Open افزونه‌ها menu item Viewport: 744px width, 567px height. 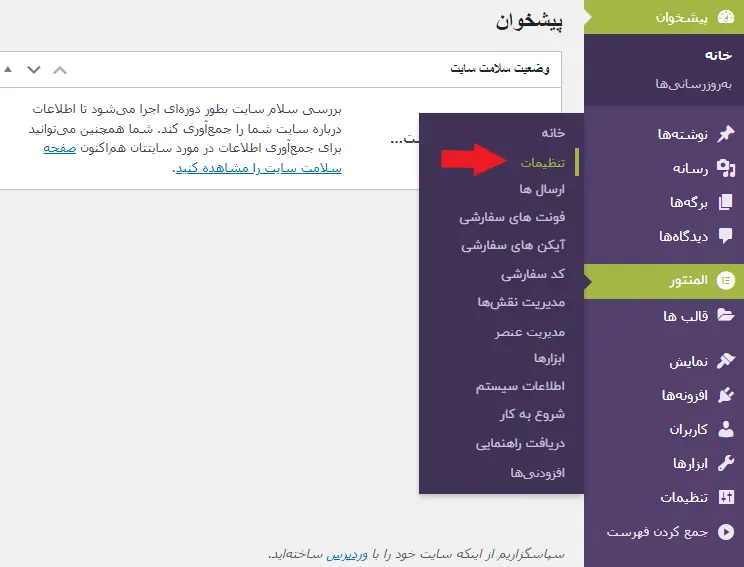click(x=664, y=396)
